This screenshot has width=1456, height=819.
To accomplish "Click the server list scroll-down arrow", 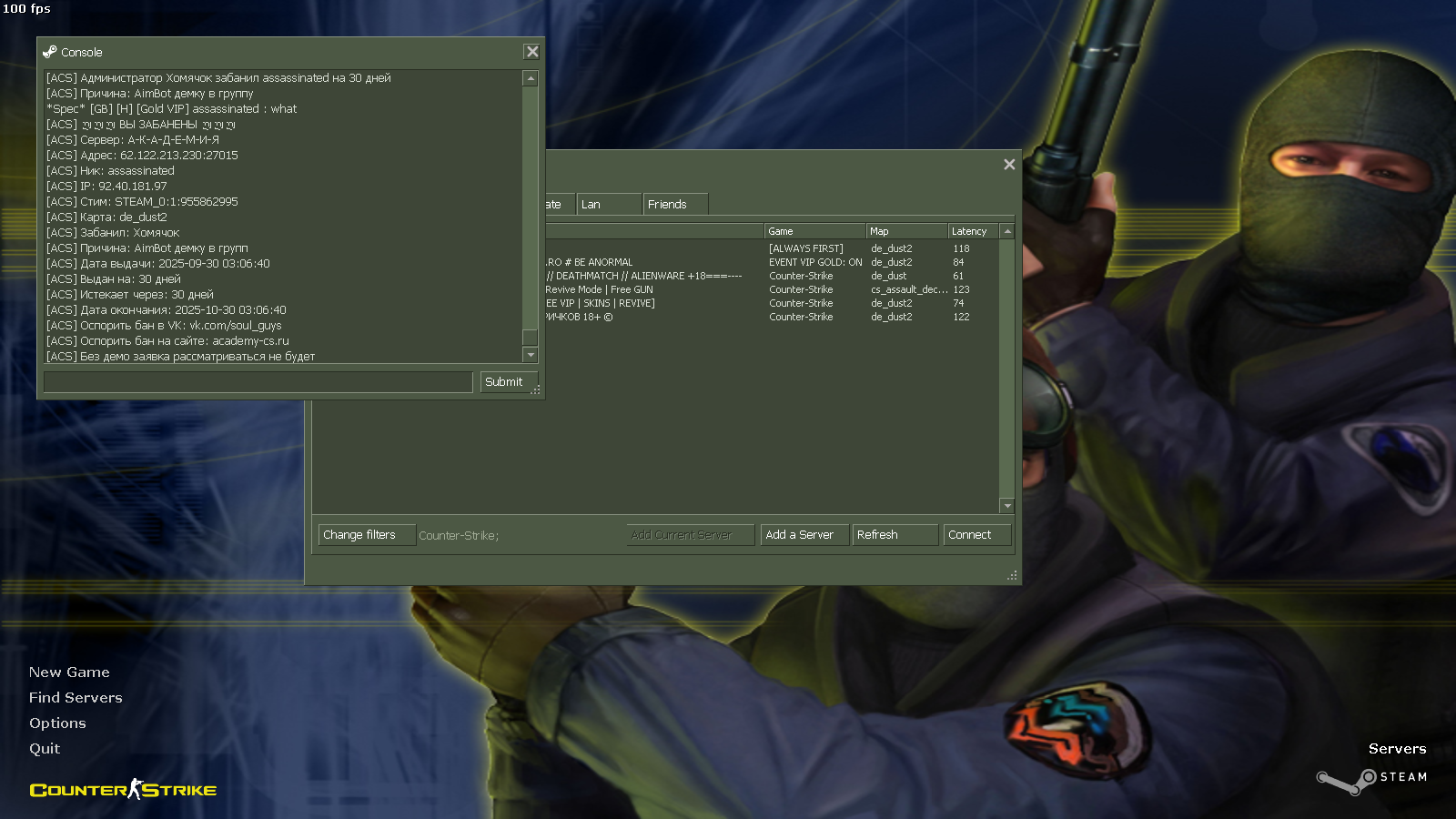I will pyautogui.click(x=1007, y=505).
